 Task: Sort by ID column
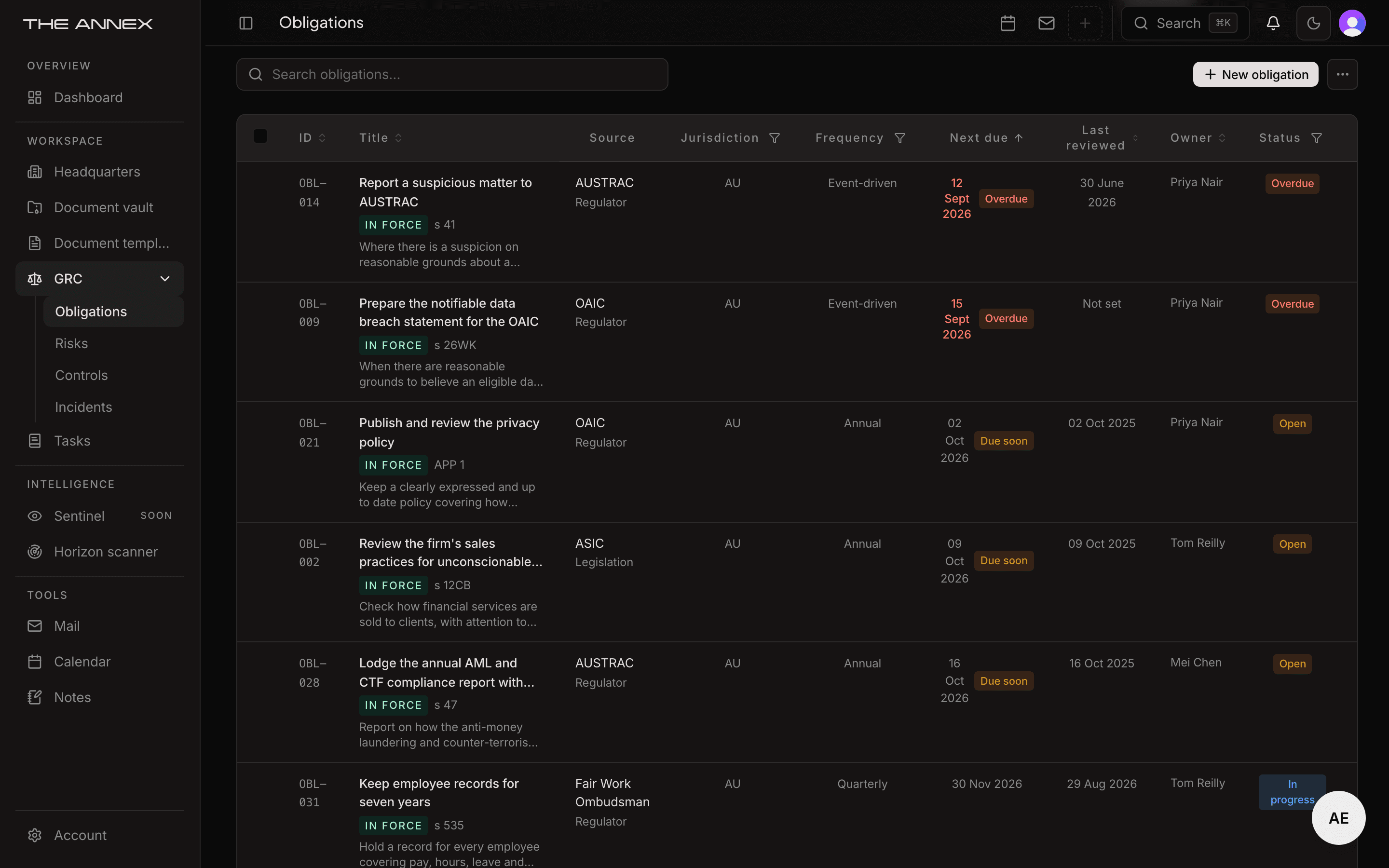click(313, 138)
